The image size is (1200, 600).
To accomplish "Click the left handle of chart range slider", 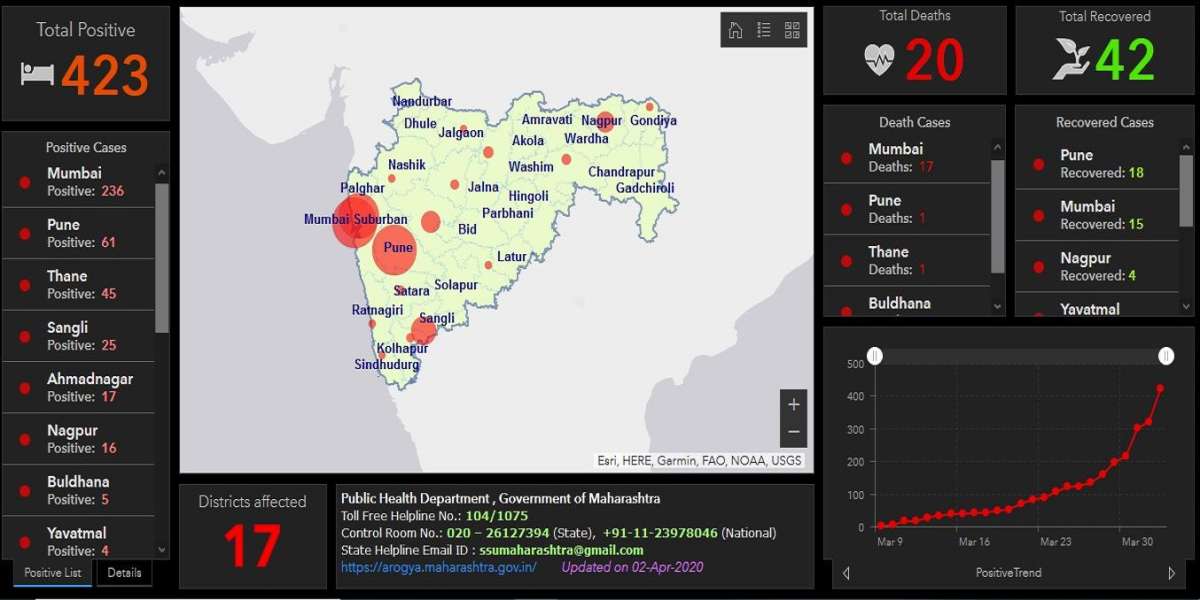I will click(x=875, y=356).
